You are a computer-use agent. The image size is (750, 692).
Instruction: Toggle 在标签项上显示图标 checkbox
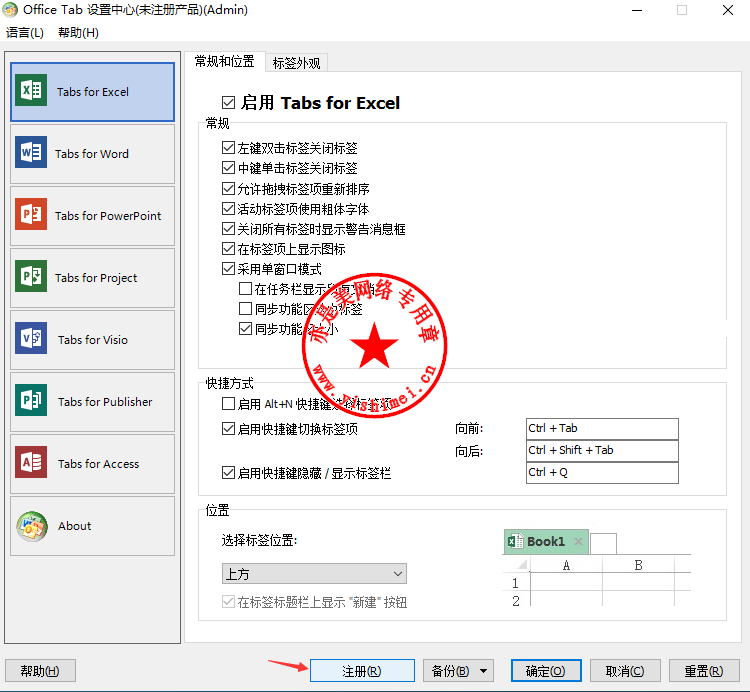coord(229,249)
